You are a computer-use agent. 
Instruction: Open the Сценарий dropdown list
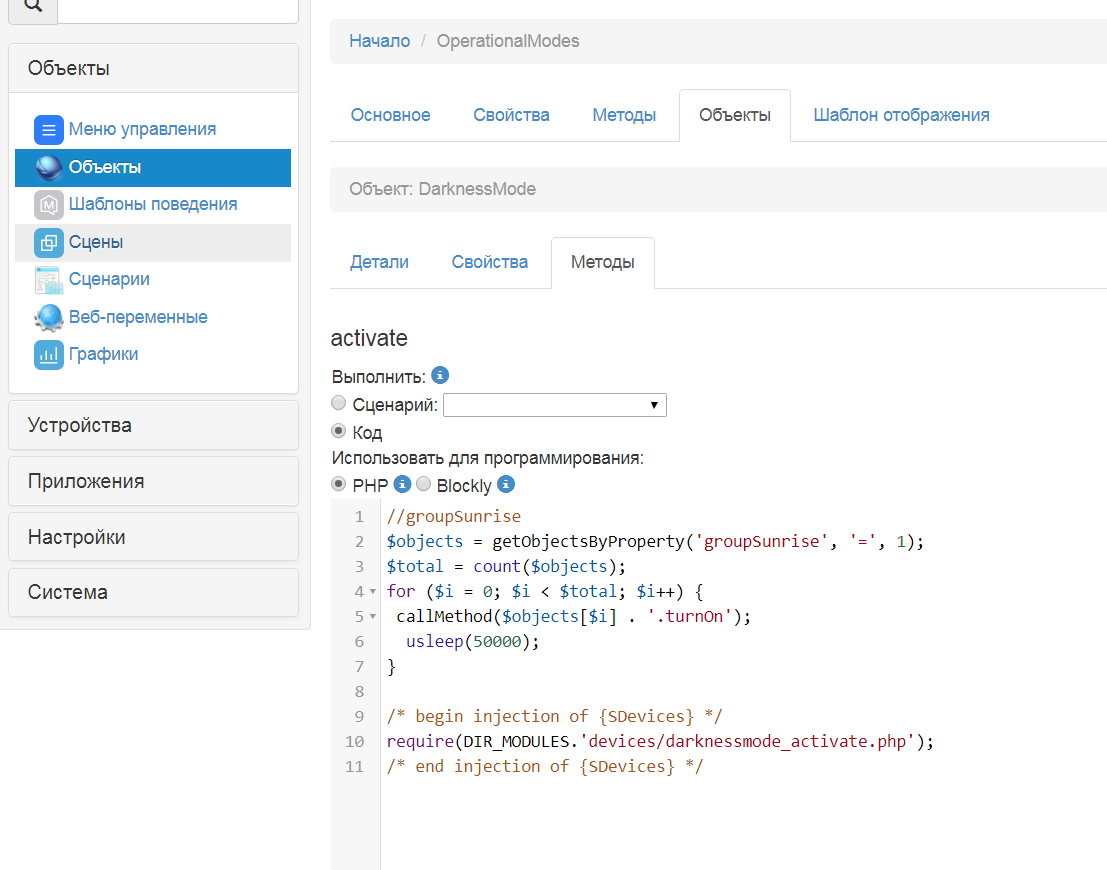click(555, 405)
